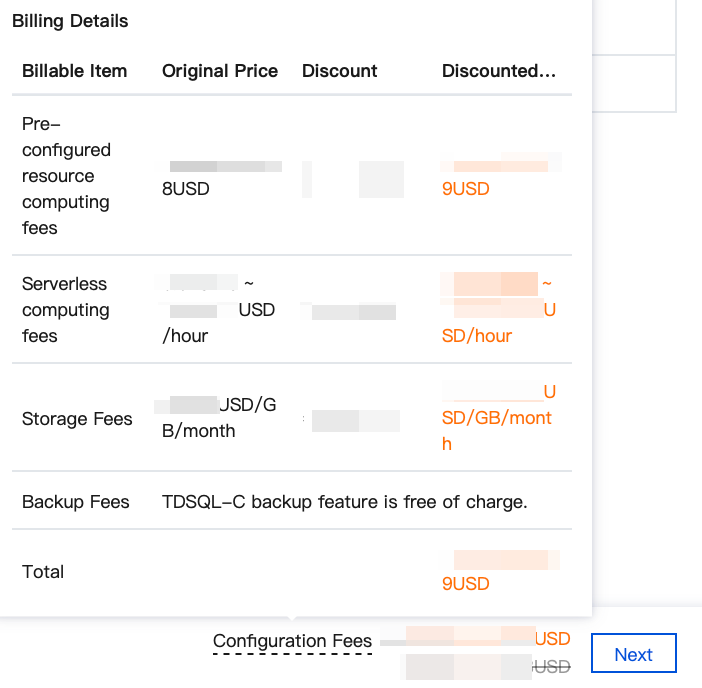Click the pre-configured original price 8USD

[x=186, y=188]
